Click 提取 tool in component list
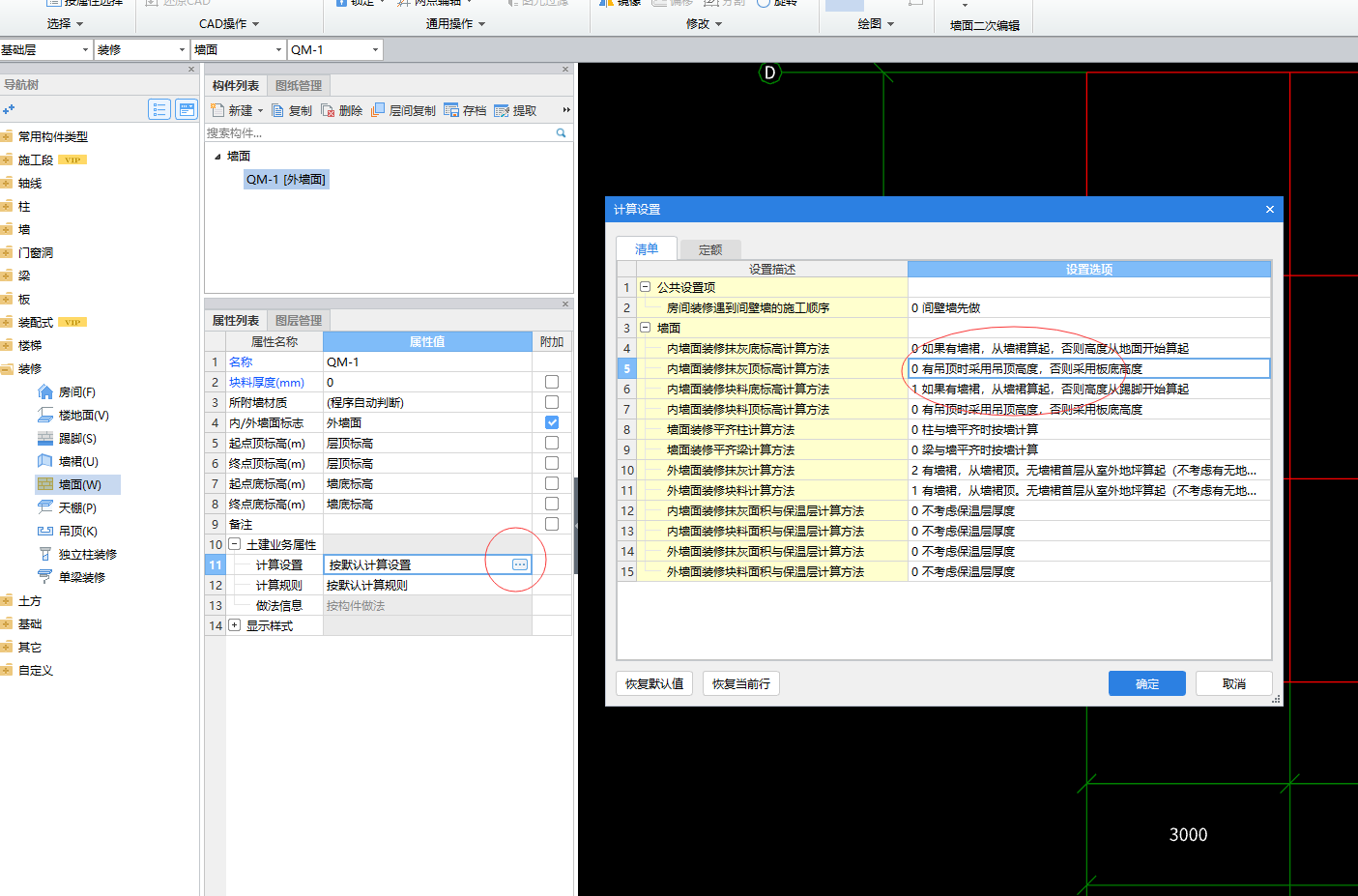The width and height of the screenshot is (1358, 896). point(515,110)
